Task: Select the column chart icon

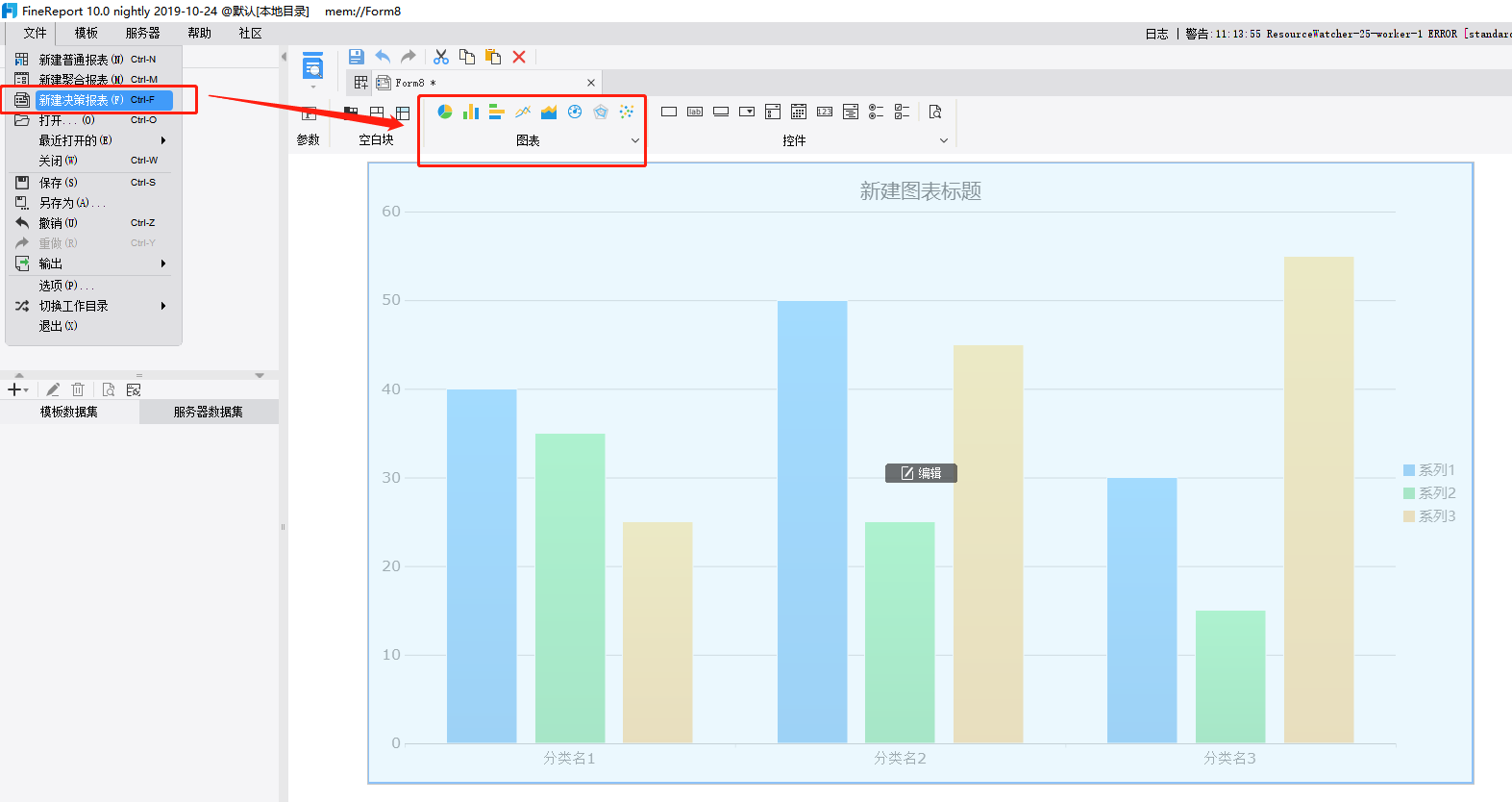Action: coord(471,112)
